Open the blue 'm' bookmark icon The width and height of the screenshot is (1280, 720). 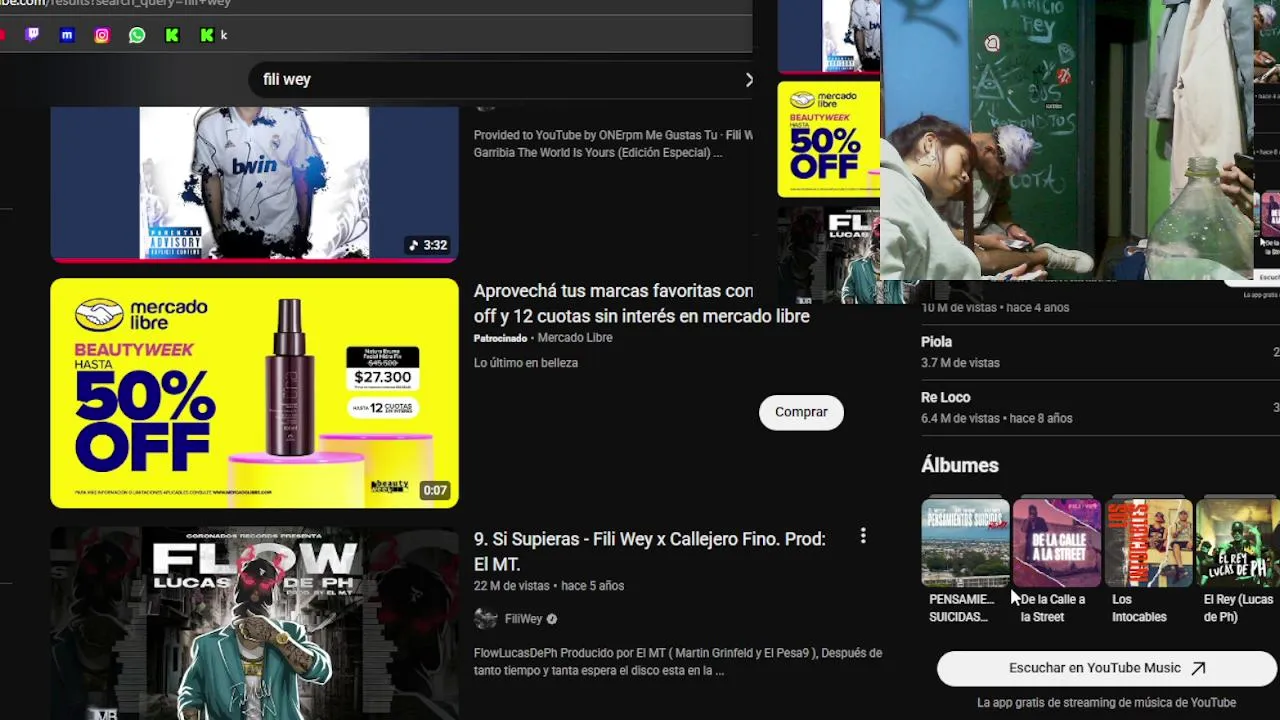tap(67, 35)
